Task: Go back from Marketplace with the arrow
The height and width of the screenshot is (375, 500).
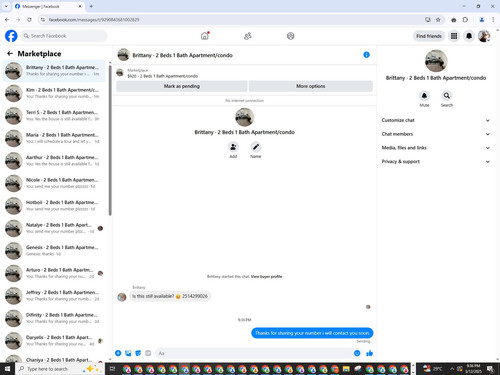Action: pyautogui.click(x=10, y=53)
